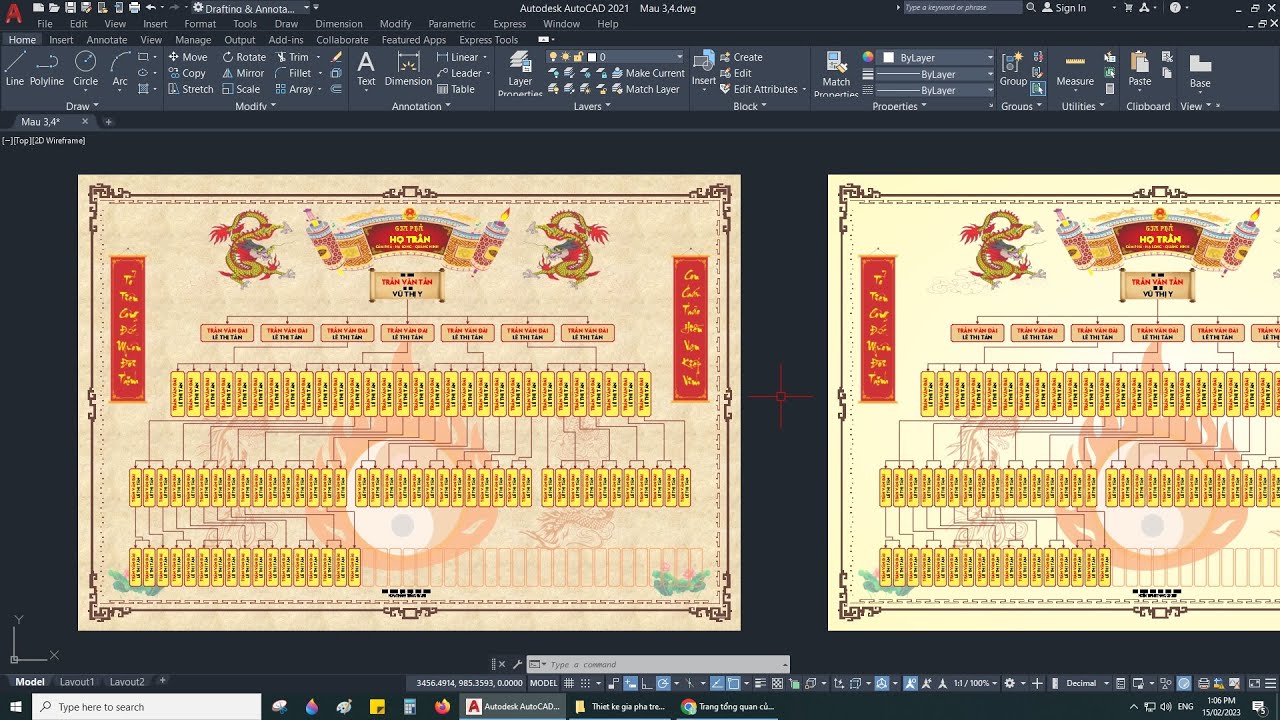Open Layer Properties manager
Image resolution: width=1280 pixels, height=720 pixels.
(x=520, y=72)
